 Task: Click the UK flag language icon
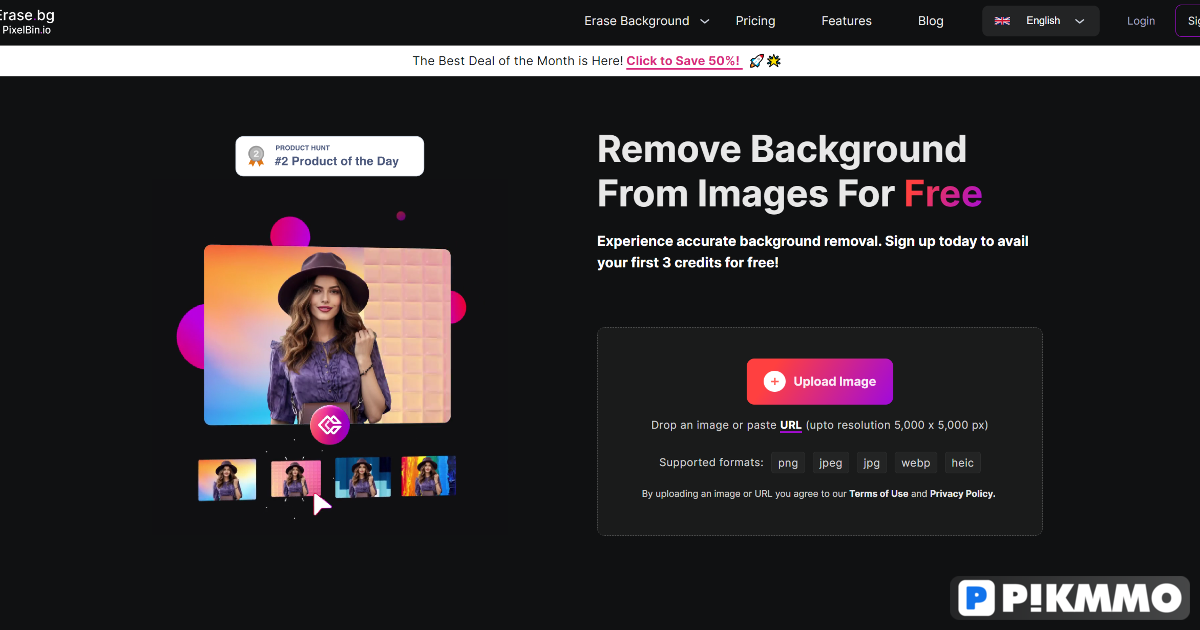pos(1002,21)
